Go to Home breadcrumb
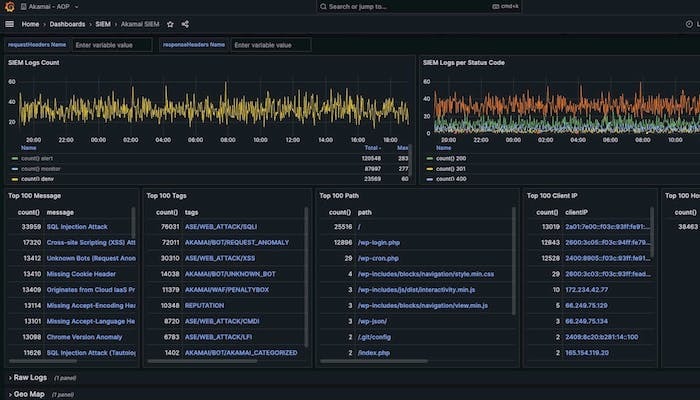Viewport: 700px width, 400px height. click(x=30, y=24)
